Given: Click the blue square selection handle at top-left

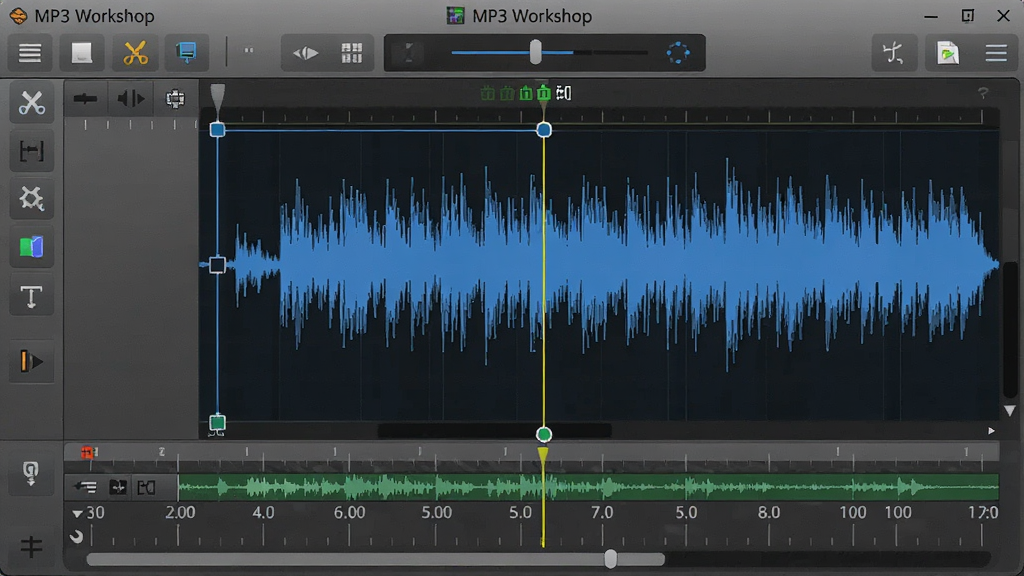Looking at the screenshot, I should coord(217,129).
